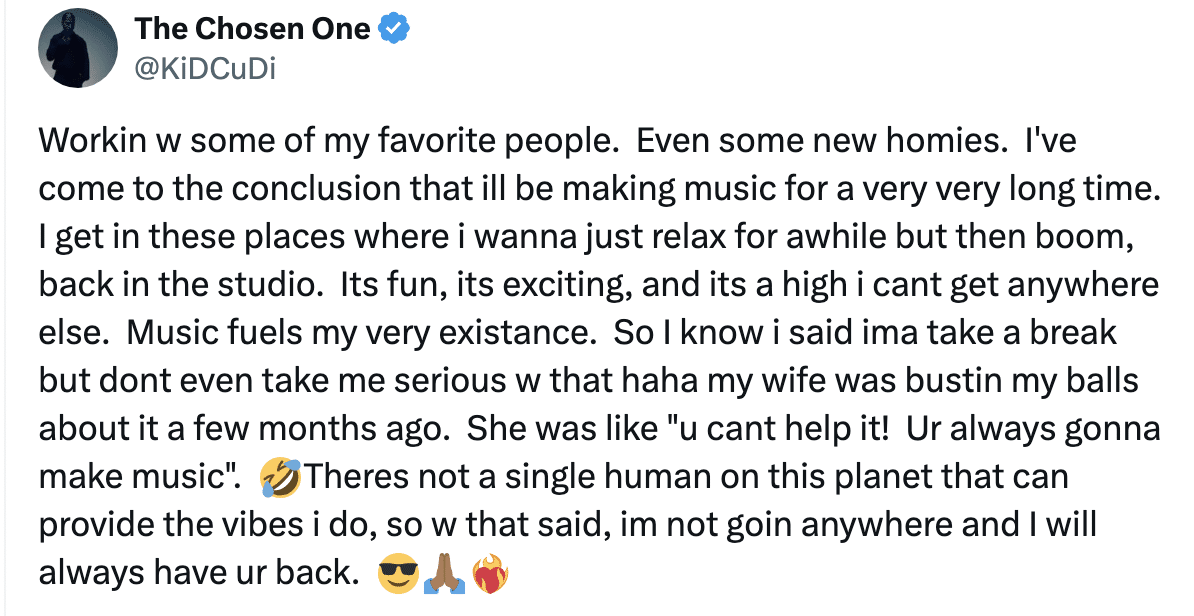Click the blue verified badge
This screenshot has height=616, width=1194.
coord(395,30)
